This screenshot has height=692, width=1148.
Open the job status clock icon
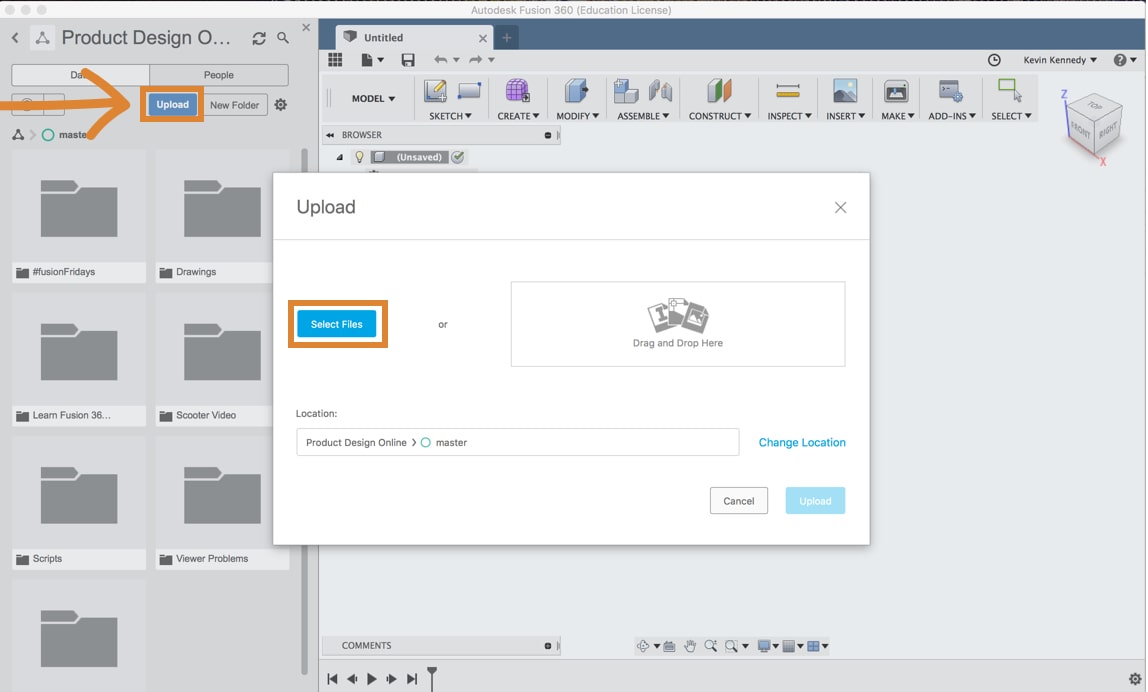(994, 60)
